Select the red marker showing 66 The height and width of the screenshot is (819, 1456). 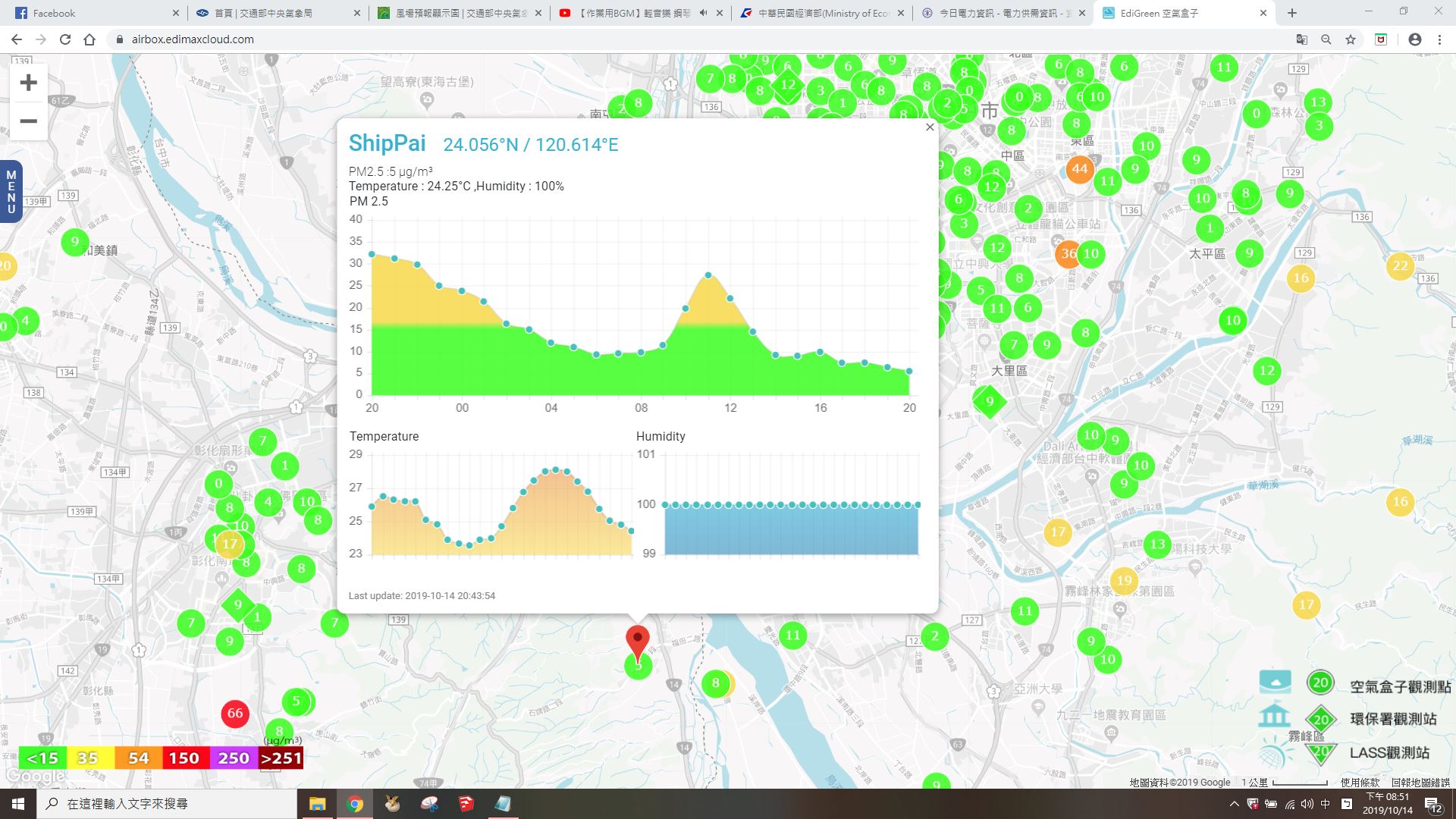pyautogui.click(x=235, y=713)
